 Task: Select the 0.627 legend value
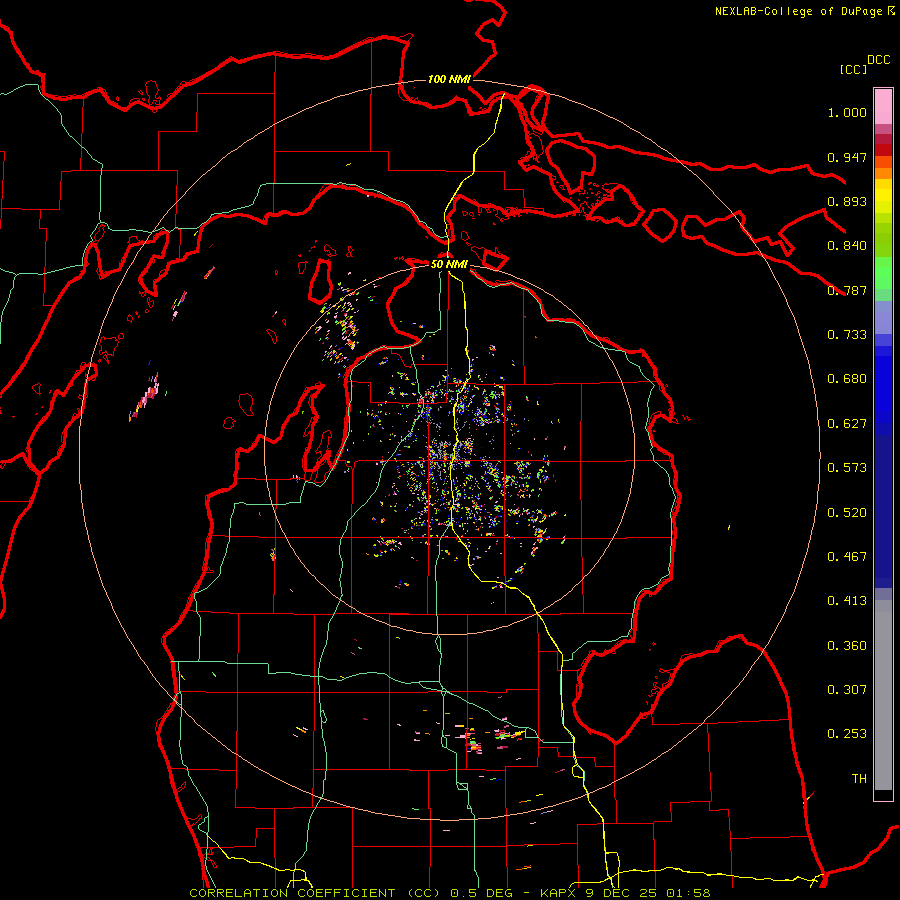pyautogui.click(x=847, y=424)
